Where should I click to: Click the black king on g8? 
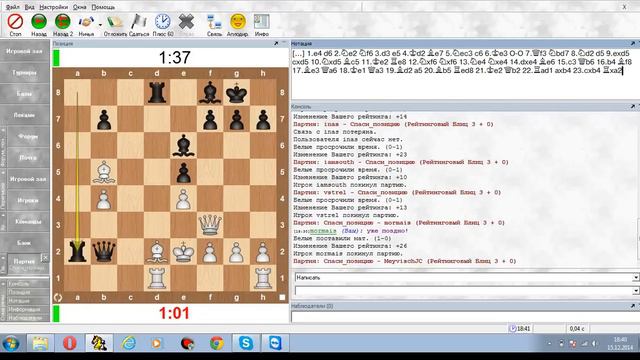pos(237,92)
